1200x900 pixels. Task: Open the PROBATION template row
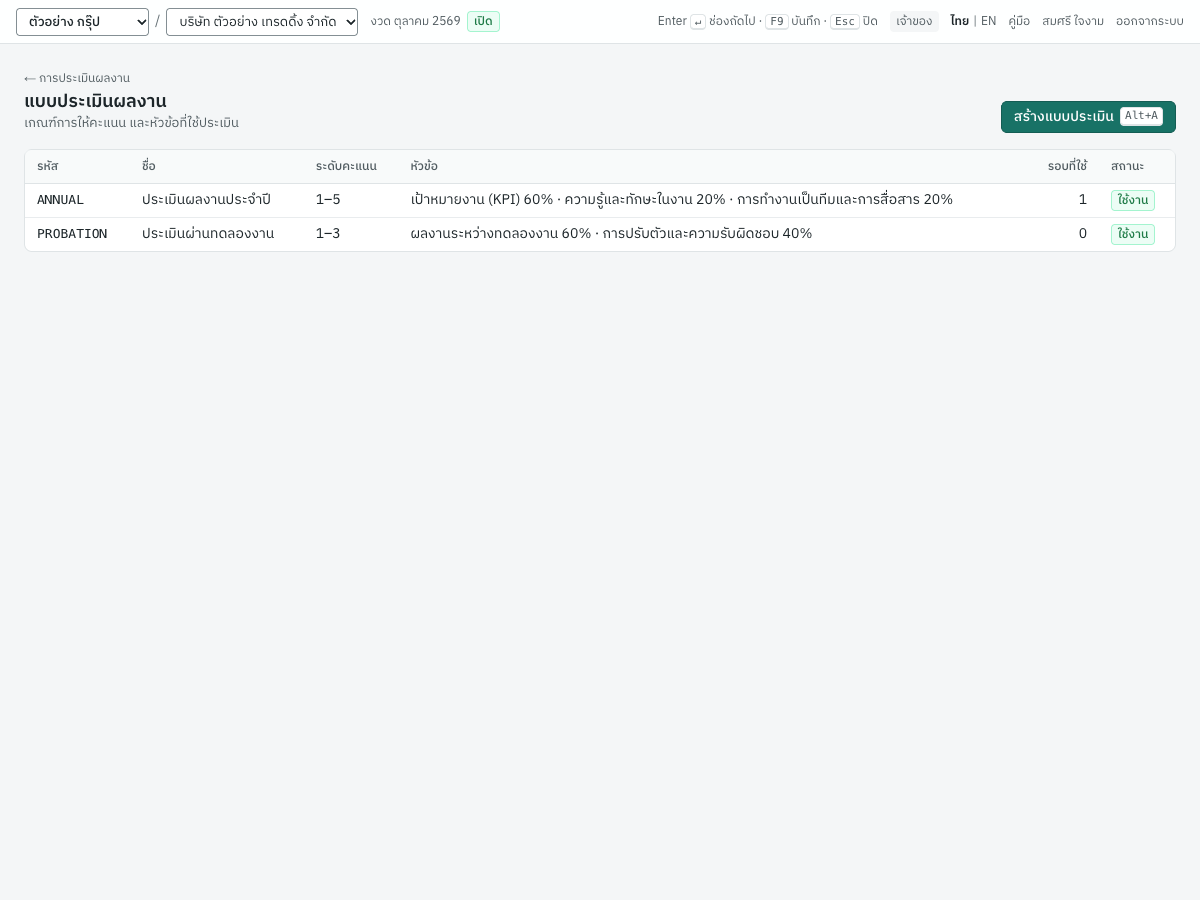[x=600, y=234]
